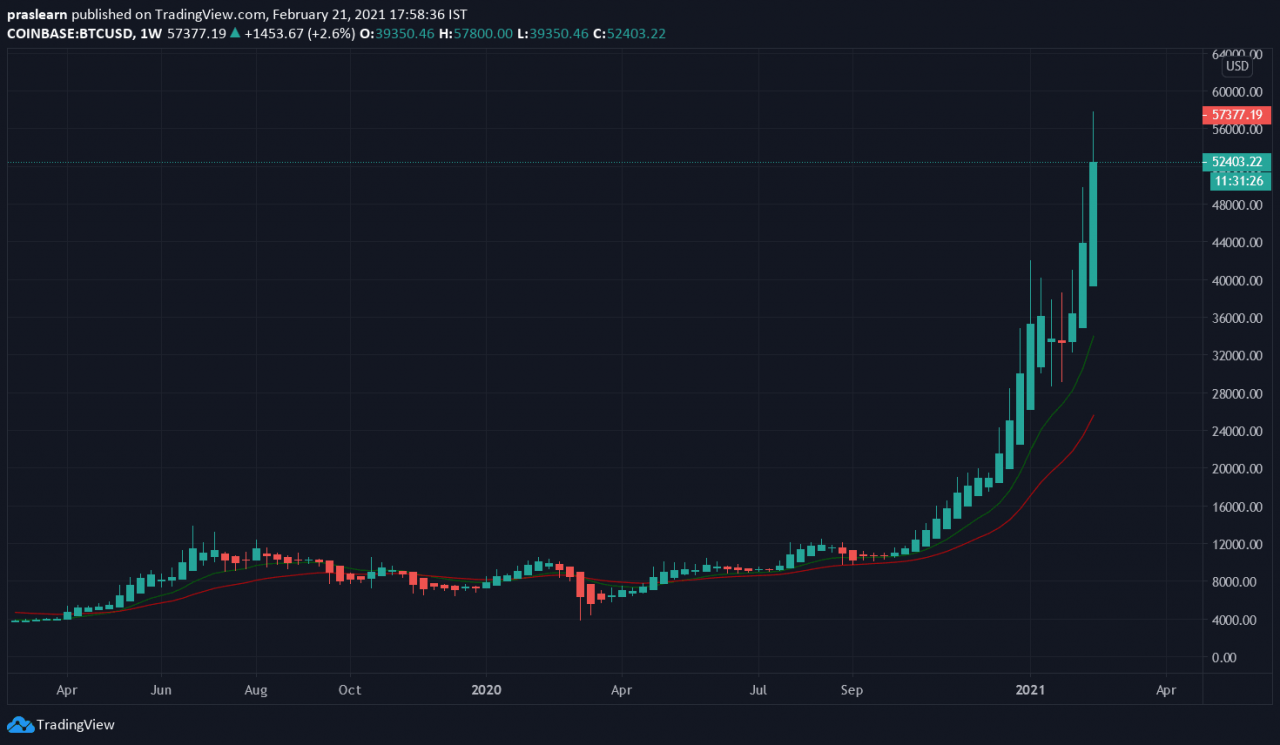Click the Oct label on time axis
Image resolution: width=1280 pixels, height=745 pixels.
350,689
